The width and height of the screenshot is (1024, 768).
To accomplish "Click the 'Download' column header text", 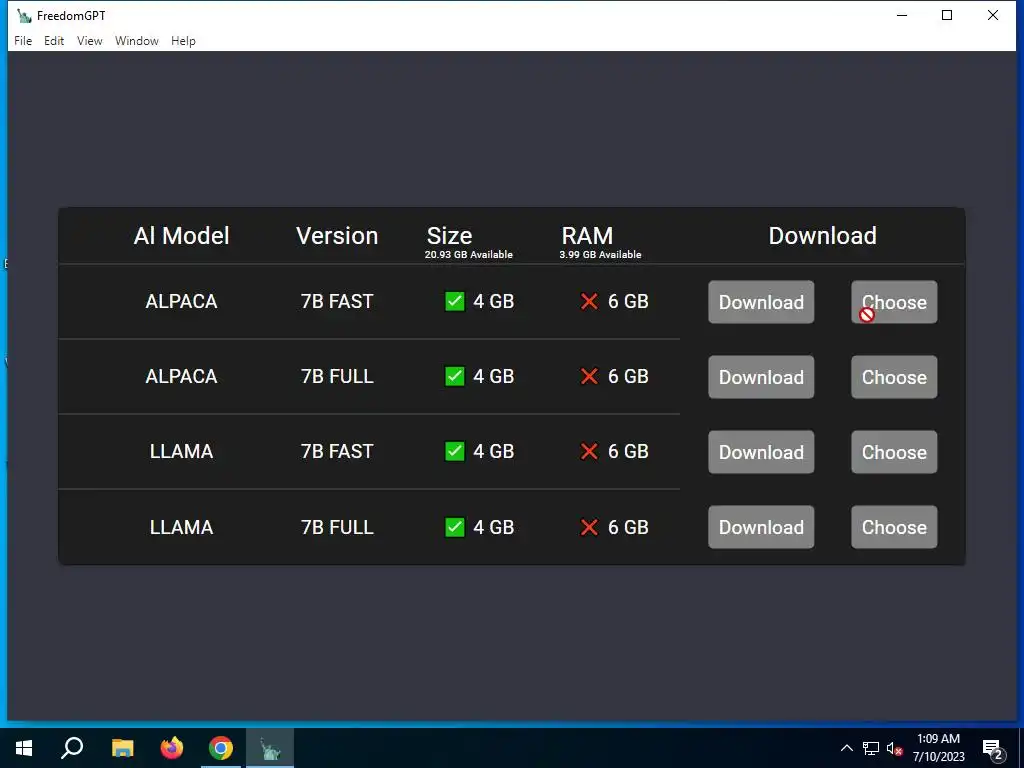I will [x=822, y=236].
